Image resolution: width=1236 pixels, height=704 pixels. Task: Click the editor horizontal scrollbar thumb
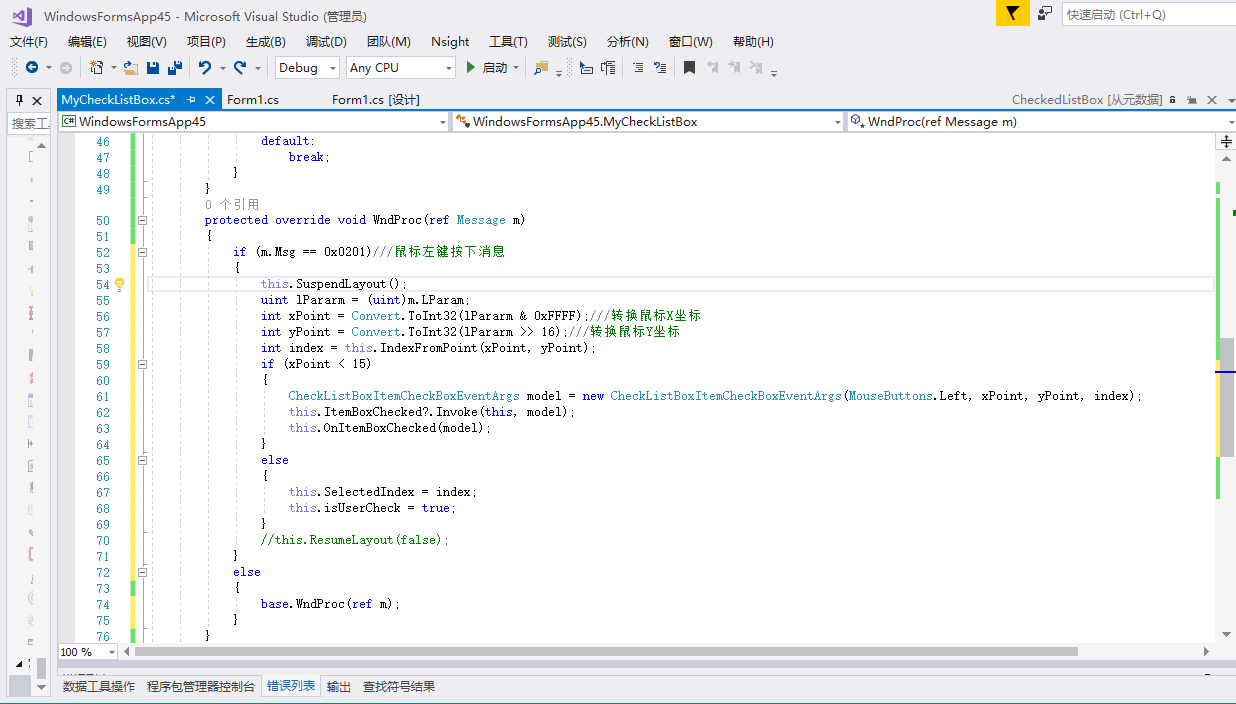pos(606,652)
